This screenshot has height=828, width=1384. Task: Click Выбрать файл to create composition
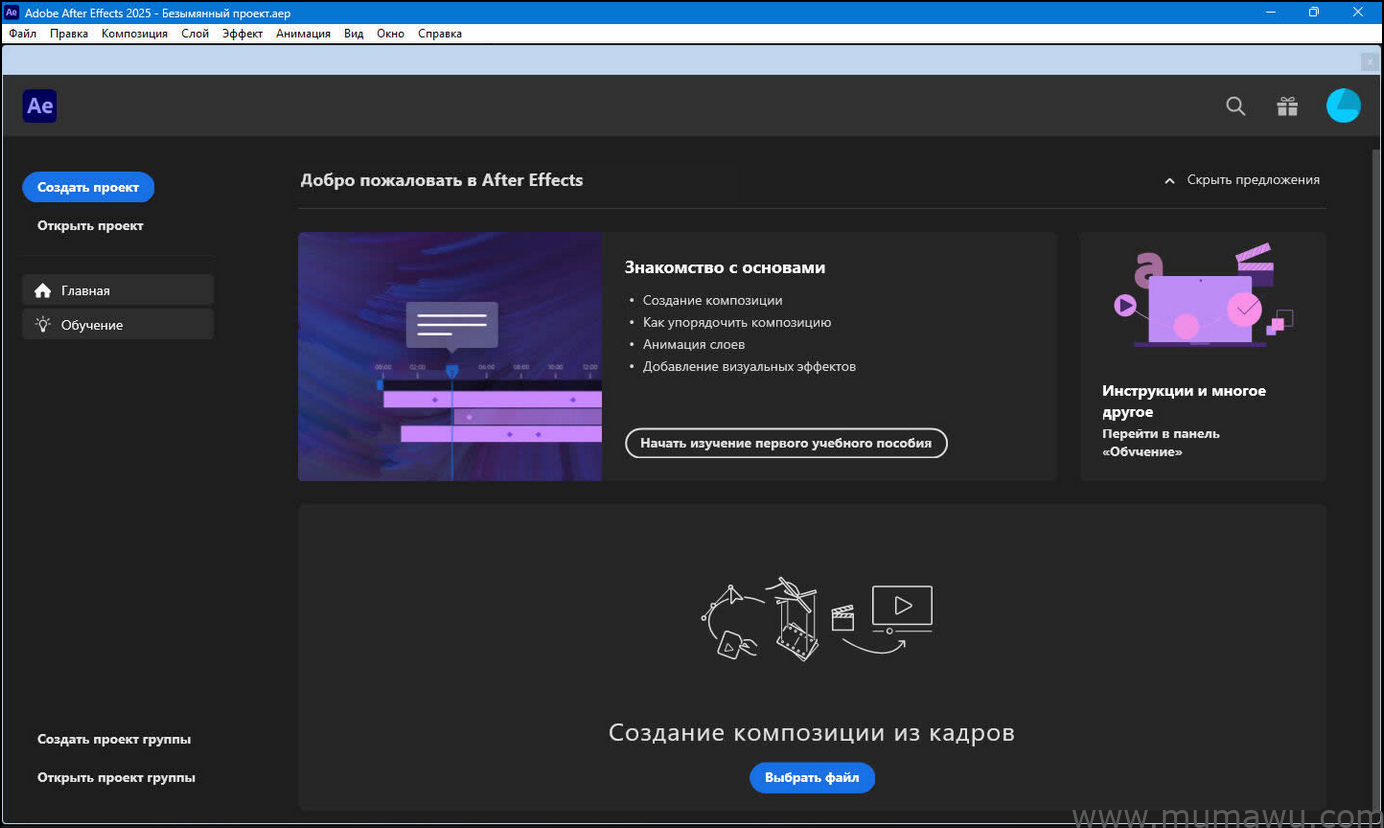811,777
